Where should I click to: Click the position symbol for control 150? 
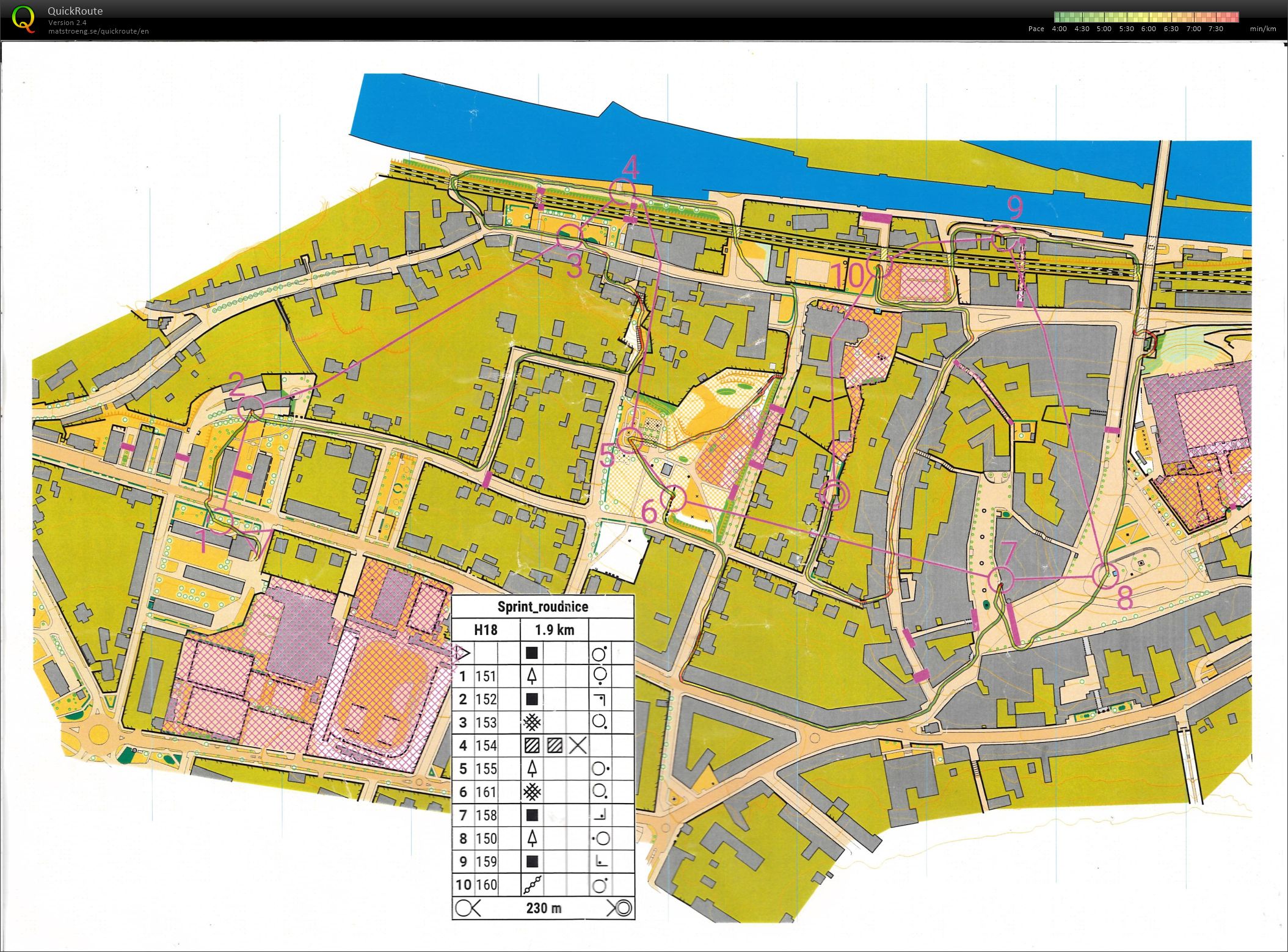[600, 838]
